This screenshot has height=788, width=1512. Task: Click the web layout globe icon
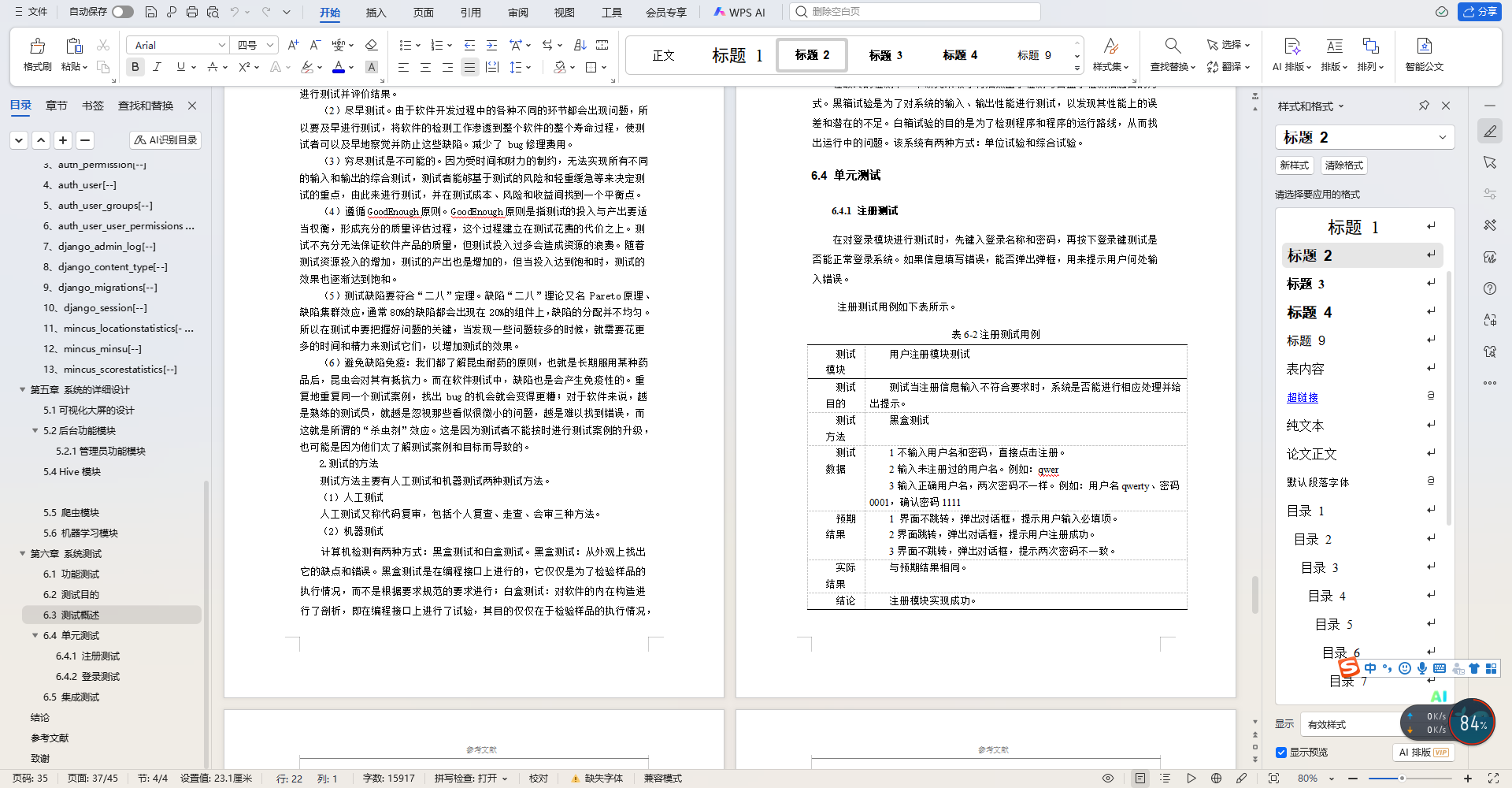coord(1216,779)
